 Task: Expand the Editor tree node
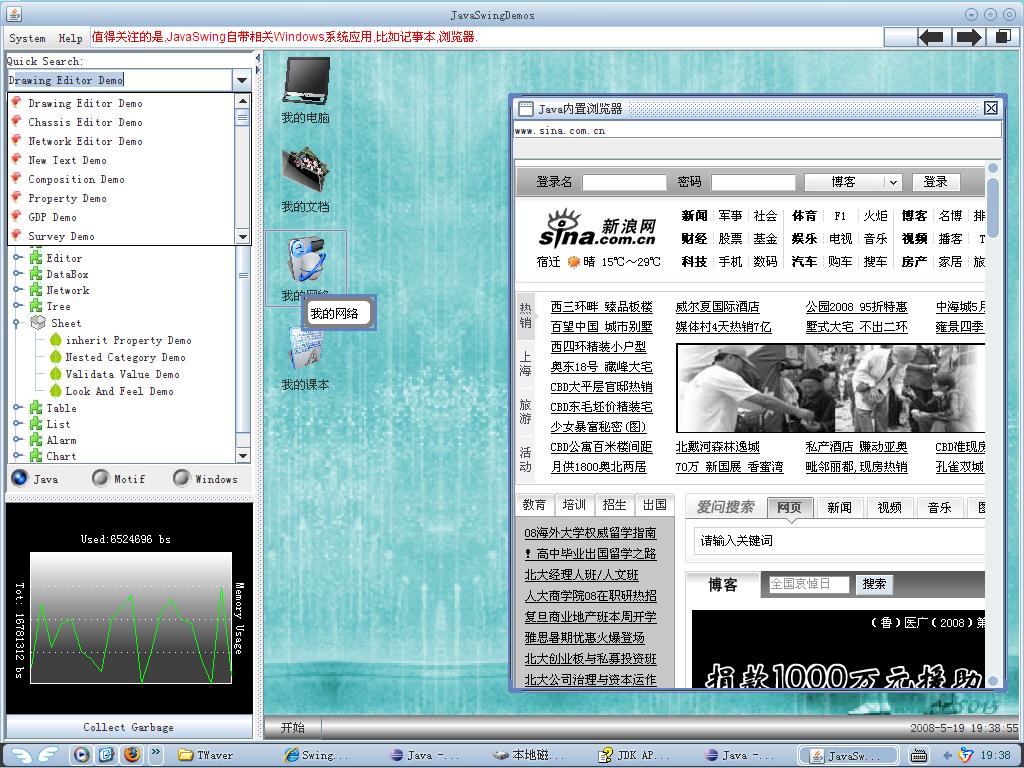17,257
